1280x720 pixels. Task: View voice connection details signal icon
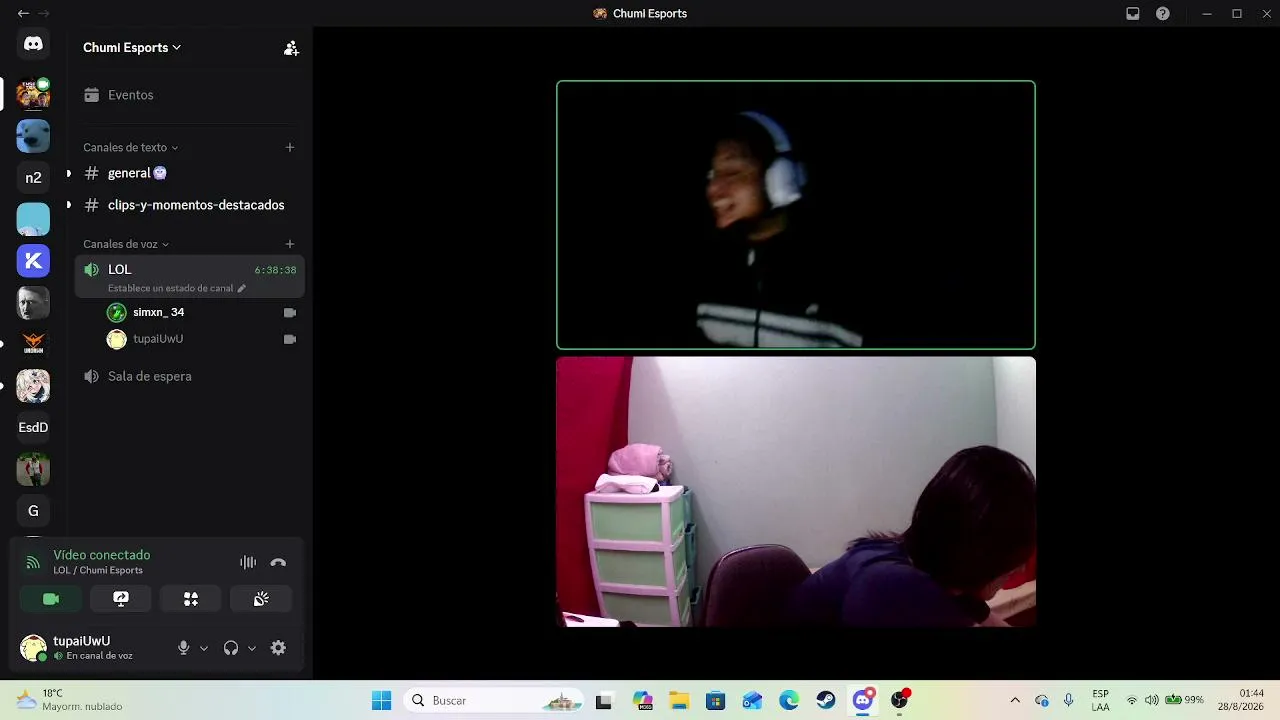click(x=33, y=562)
